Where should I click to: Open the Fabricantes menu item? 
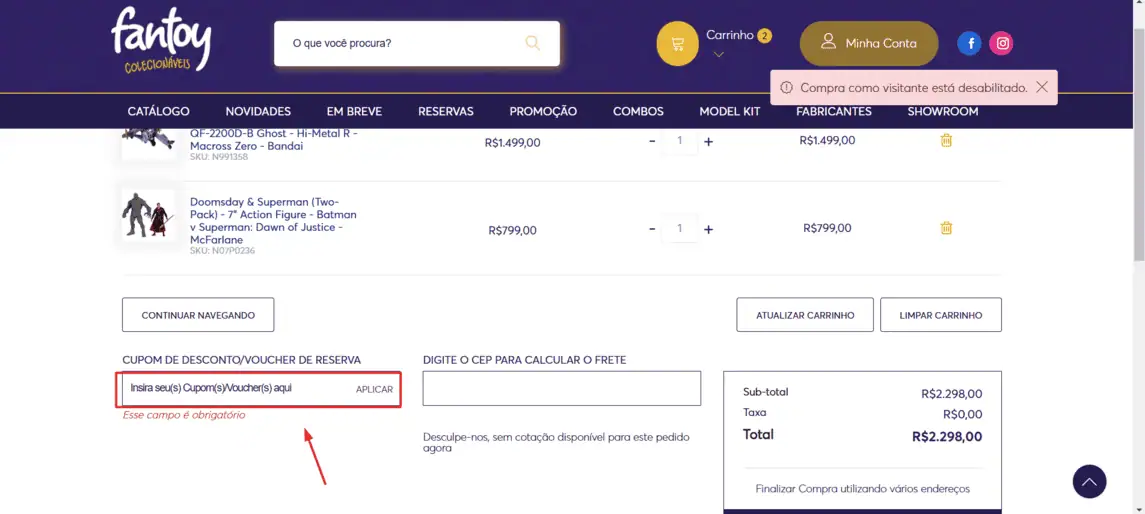[x=834, y=112]
